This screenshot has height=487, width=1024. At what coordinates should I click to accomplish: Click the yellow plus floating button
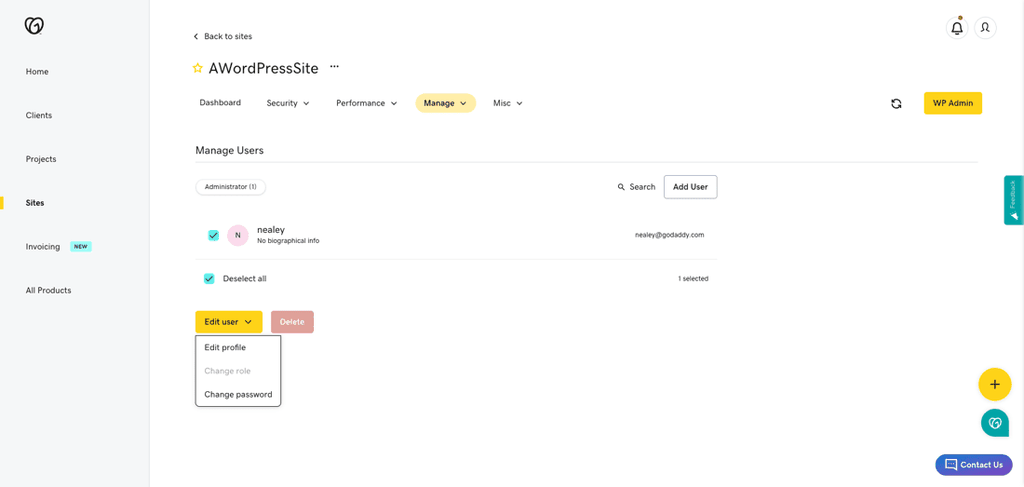tap(994, 384)
